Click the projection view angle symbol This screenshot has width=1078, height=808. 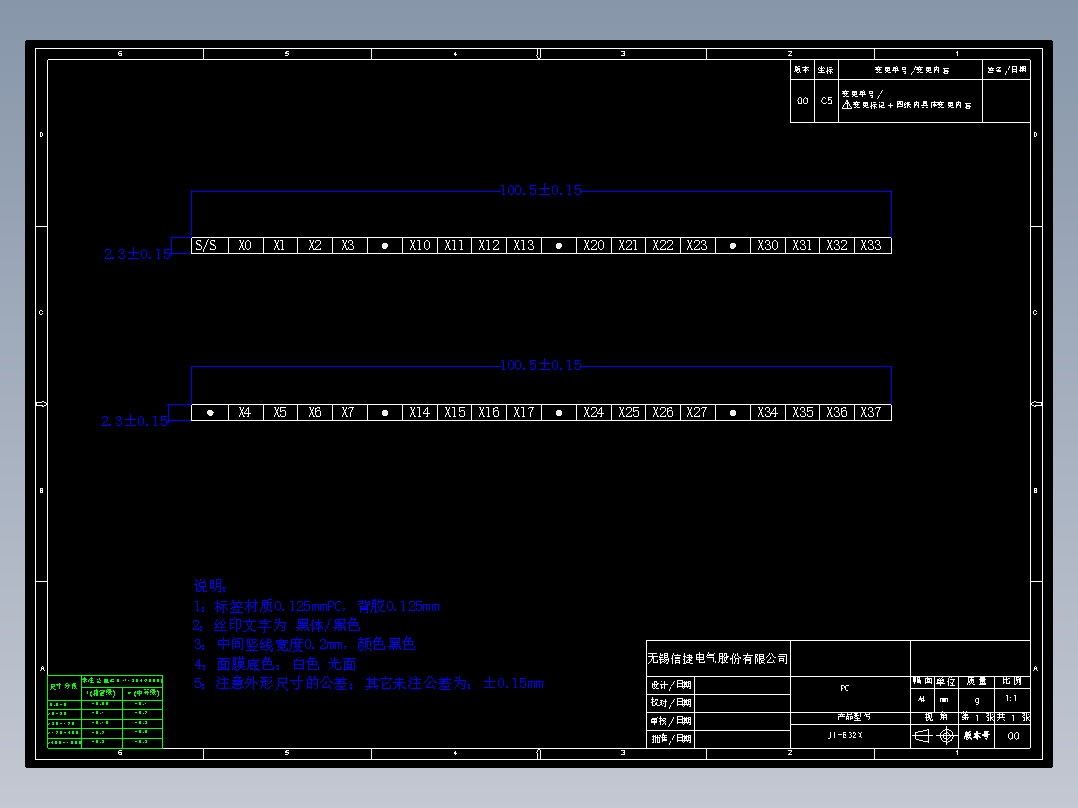tap(935, 736)
